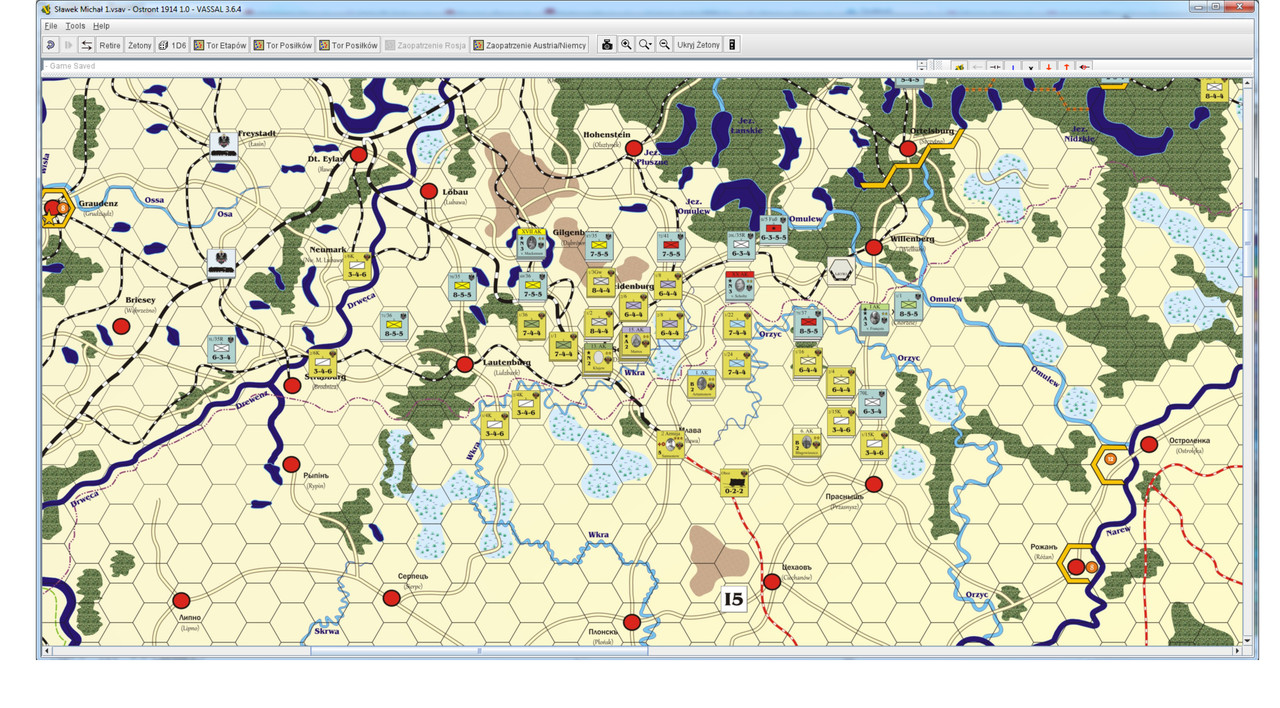Click the red up arrow icon
The image size is (1280, 708).
point(1066,67)
